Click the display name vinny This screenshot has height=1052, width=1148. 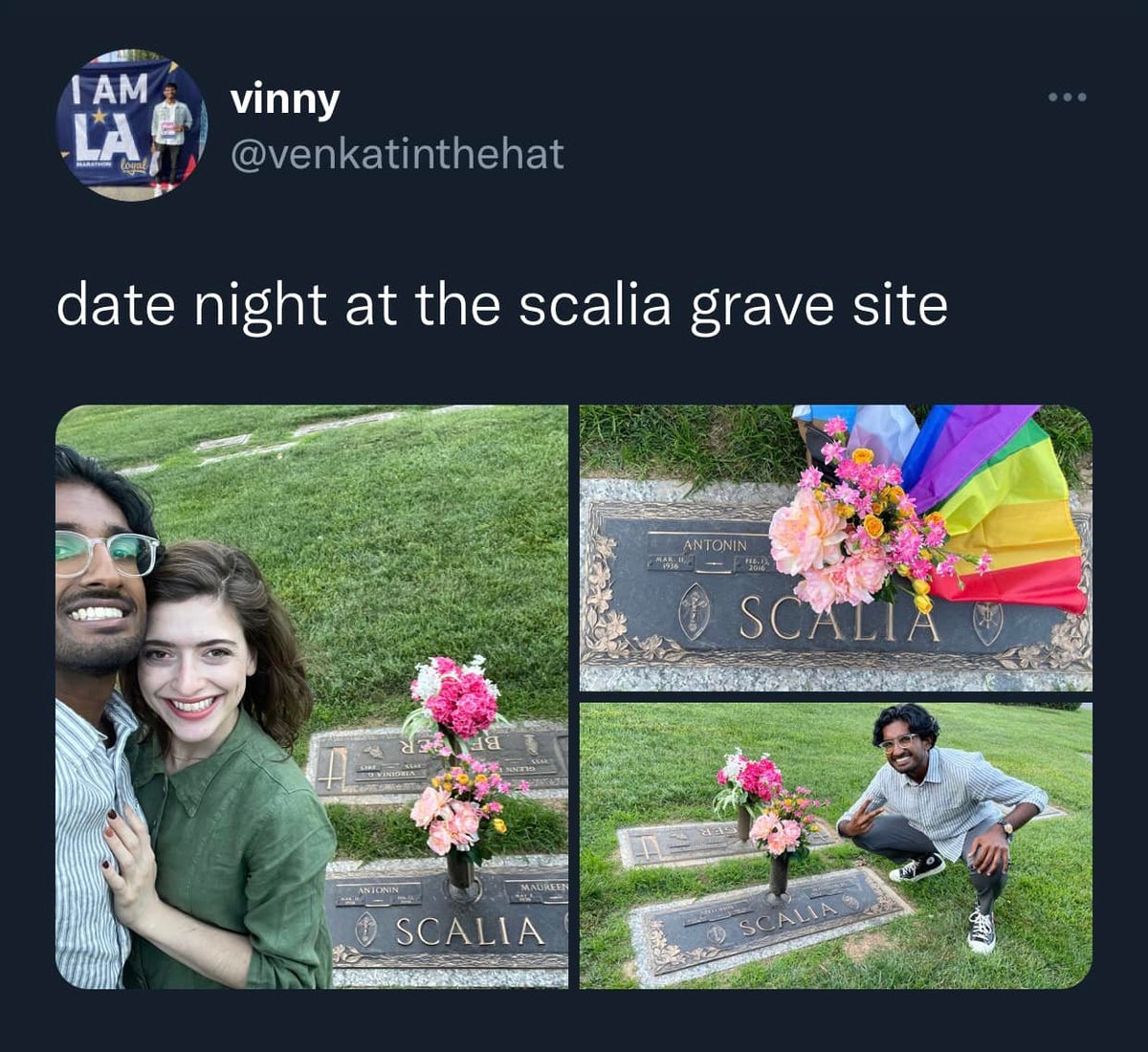[x=284, y=99]
